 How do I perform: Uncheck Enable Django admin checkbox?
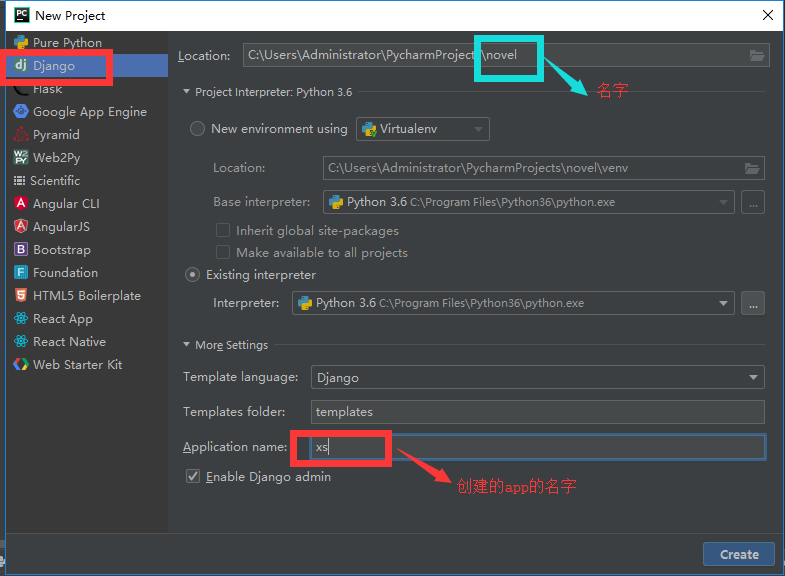(193, 476)
